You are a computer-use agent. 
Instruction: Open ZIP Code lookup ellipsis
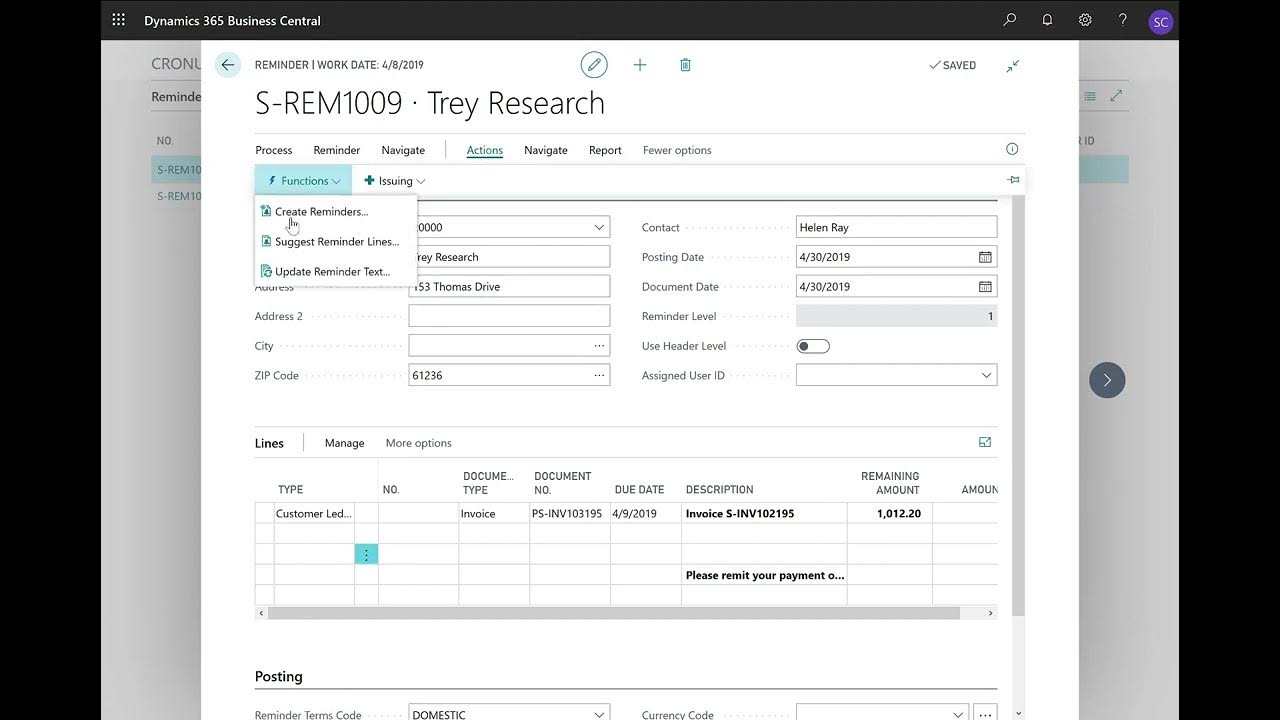(x=599, y=376)
